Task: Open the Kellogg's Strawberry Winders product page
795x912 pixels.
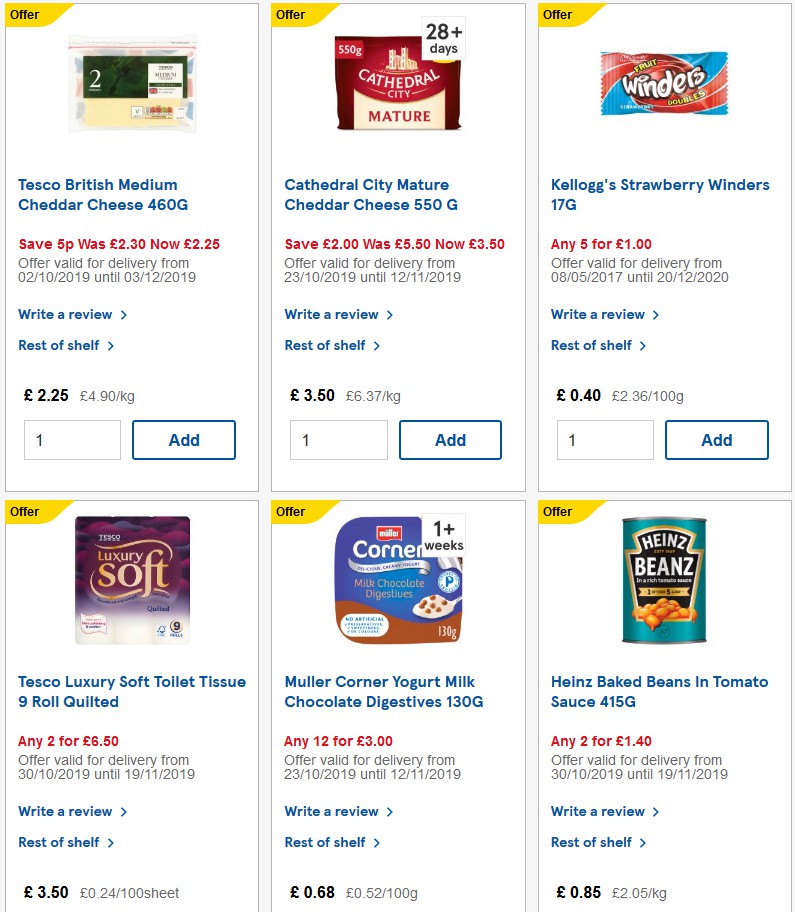Action: [661, 195]
